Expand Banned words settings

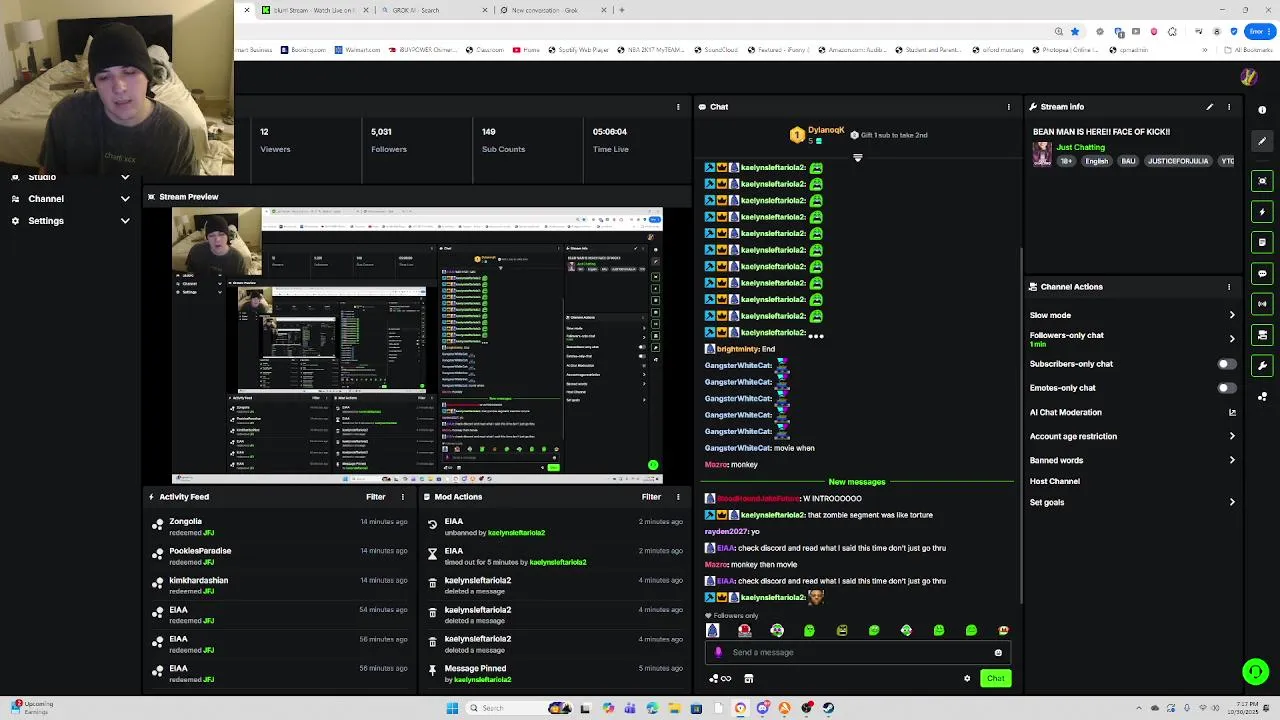tap(1232, 460)
